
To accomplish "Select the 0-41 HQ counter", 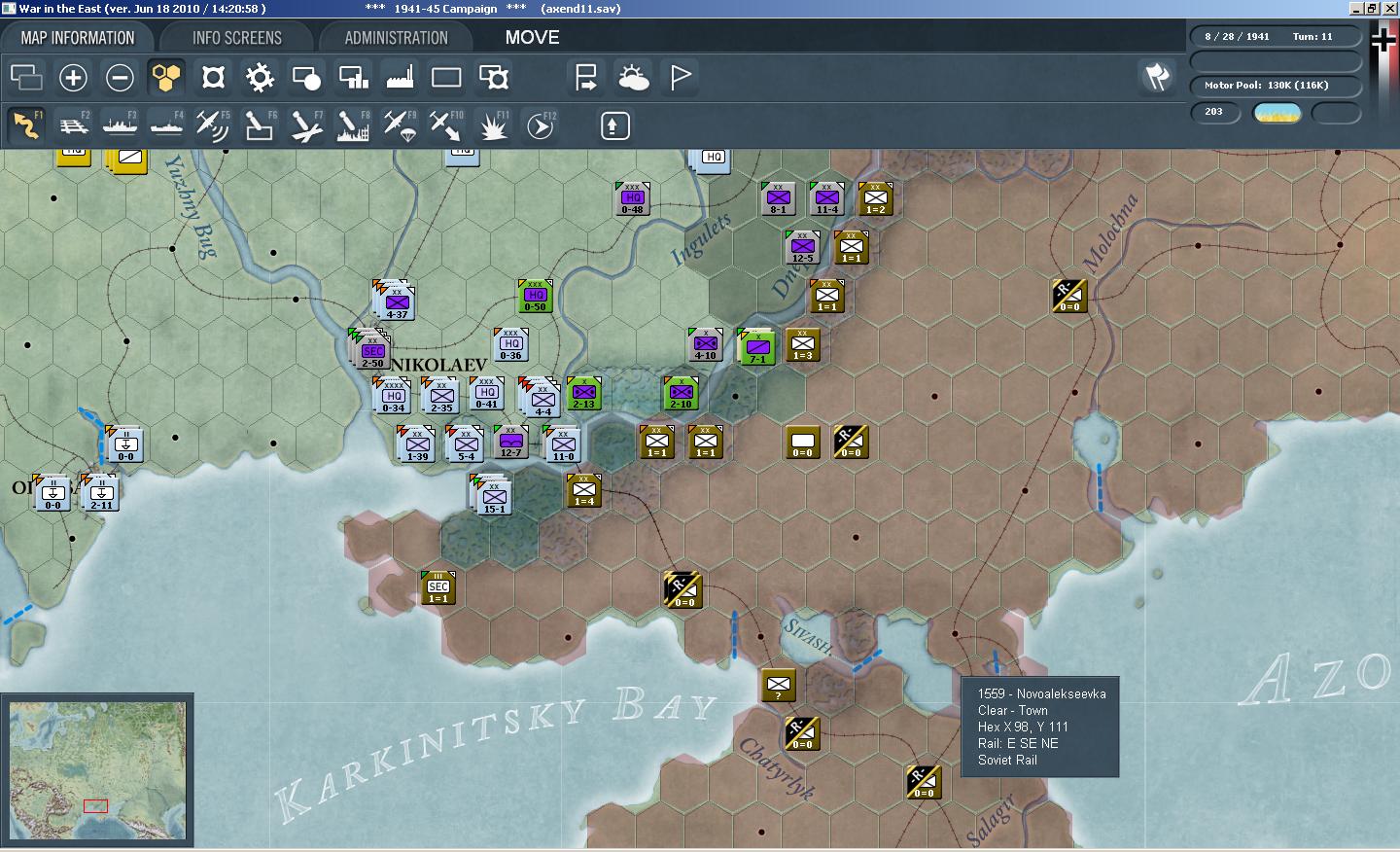I will pos(486,393).
